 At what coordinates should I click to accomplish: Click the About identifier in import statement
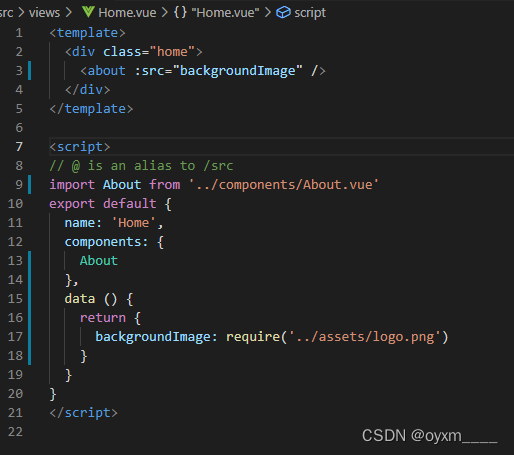pyautogui.click(x=122, y=185)
